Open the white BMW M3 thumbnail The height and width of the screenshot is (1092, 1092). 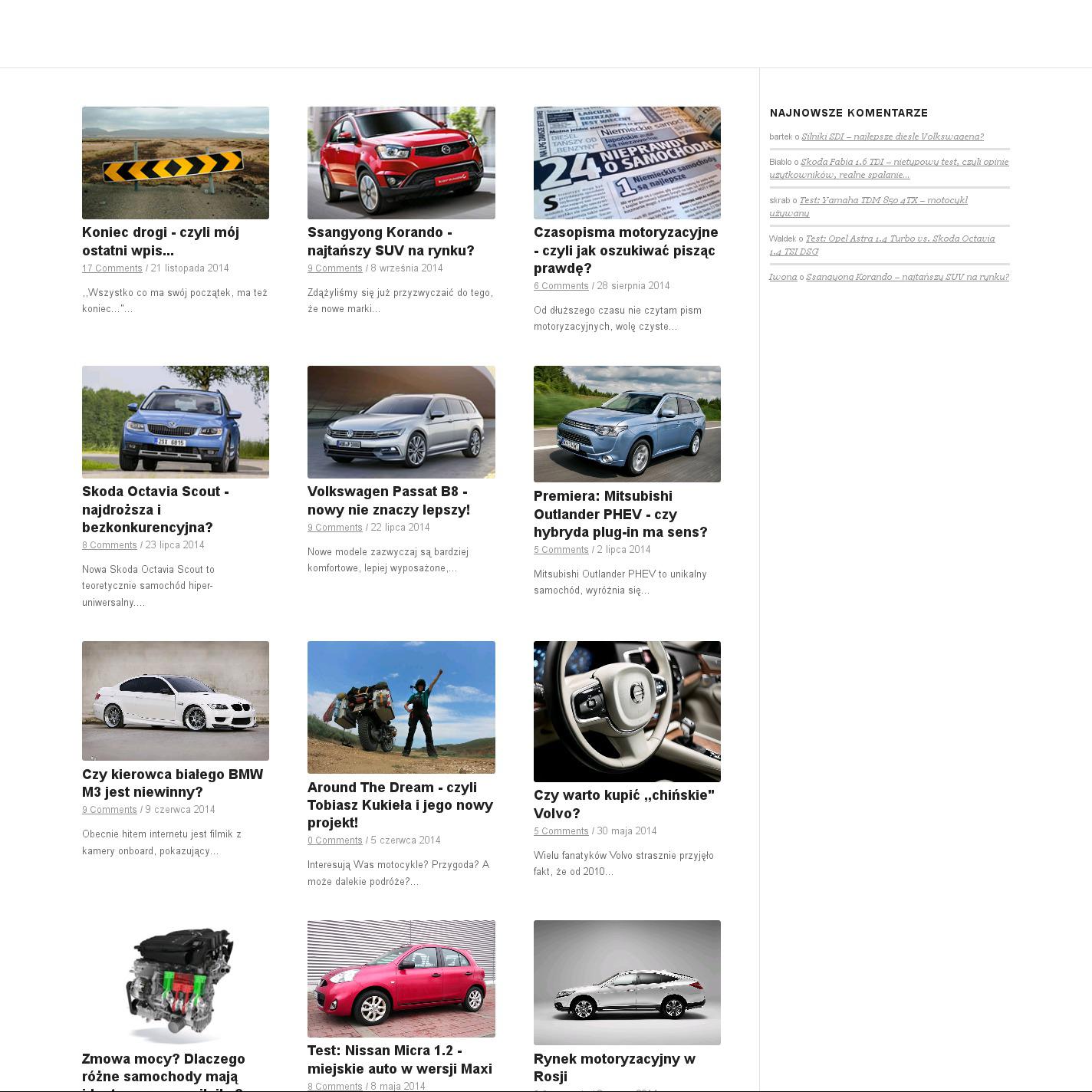pyautogui.click(x=175, y=700)
